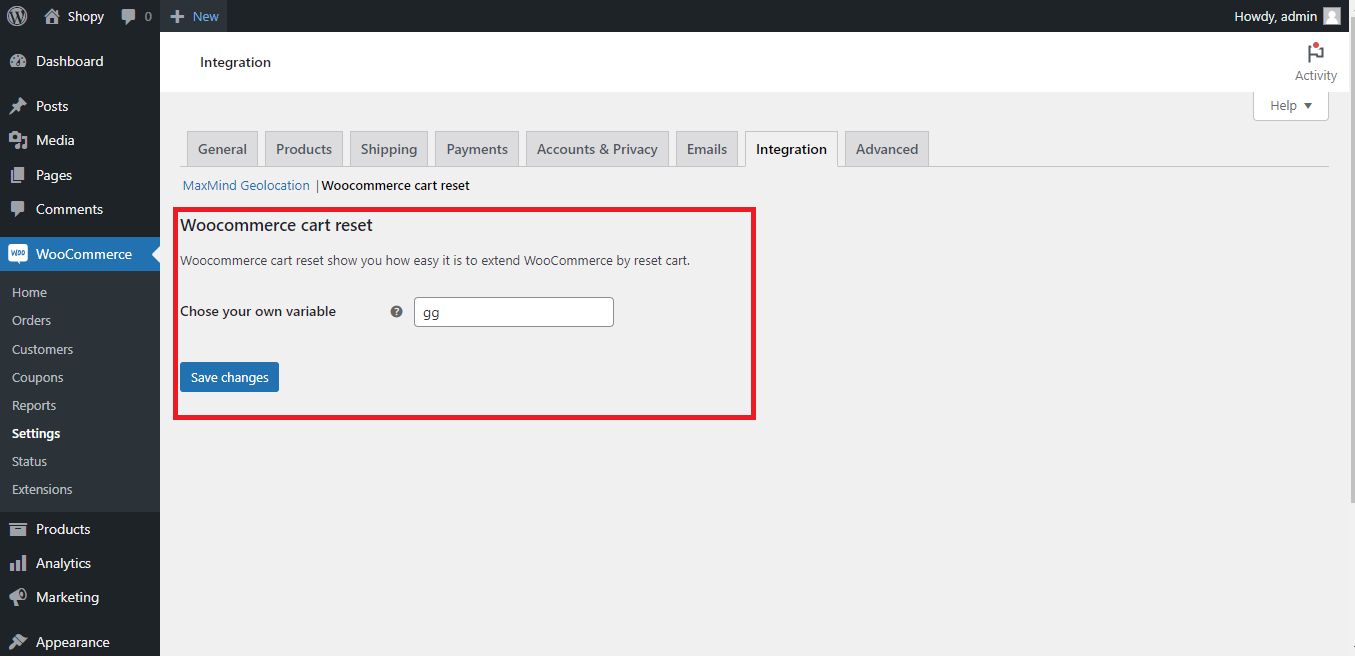Click the Woocommerce cart reset section link
1355x656 pixels.
coord(395,186)
